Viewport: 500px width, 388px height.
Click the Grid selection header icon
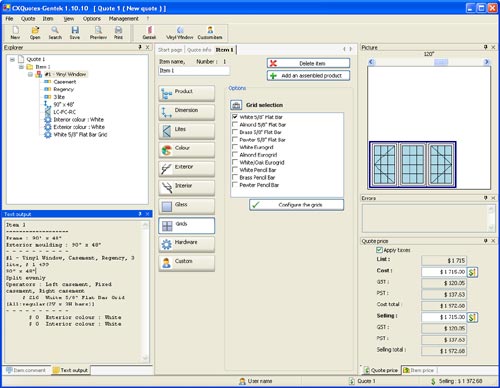point(236,105)
